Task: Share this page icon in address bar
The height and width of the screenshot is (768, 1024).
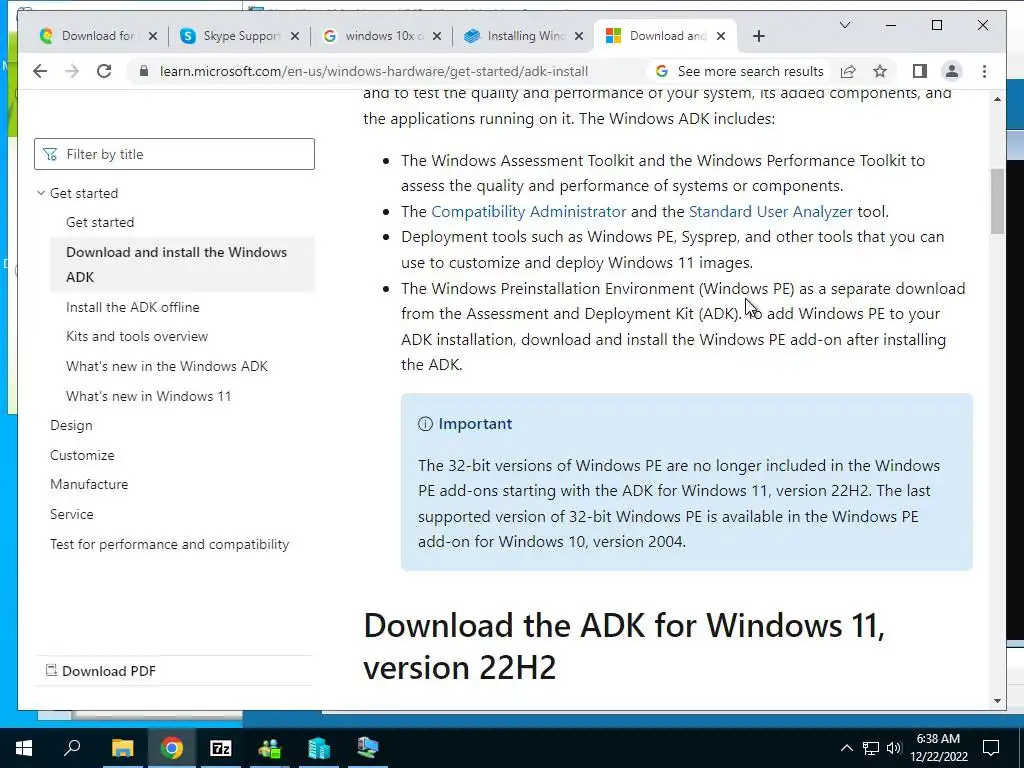Action: click(x=848, y=71)
